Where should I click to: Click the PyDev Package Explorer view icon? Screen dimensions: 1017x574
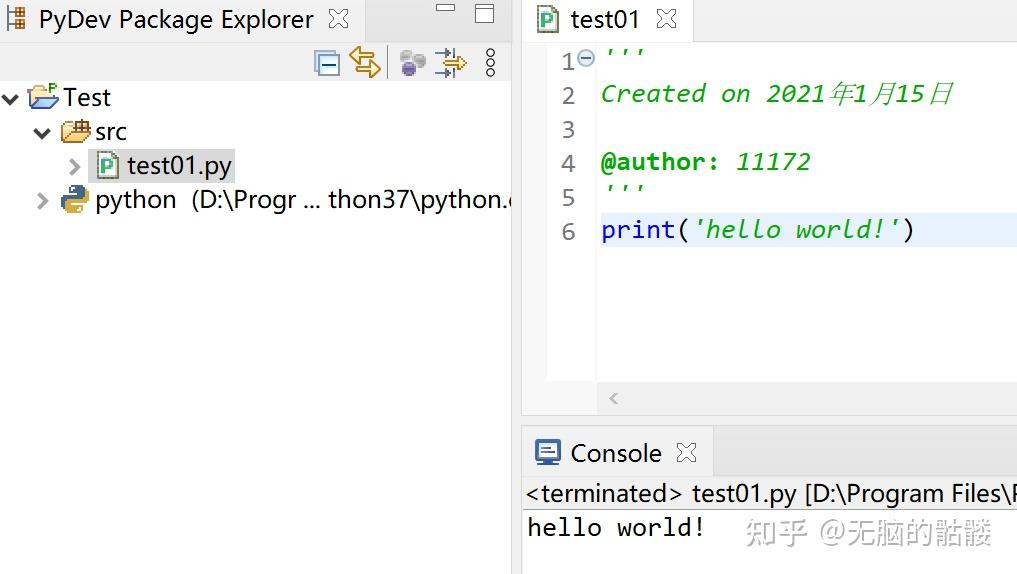pos(16,18)
